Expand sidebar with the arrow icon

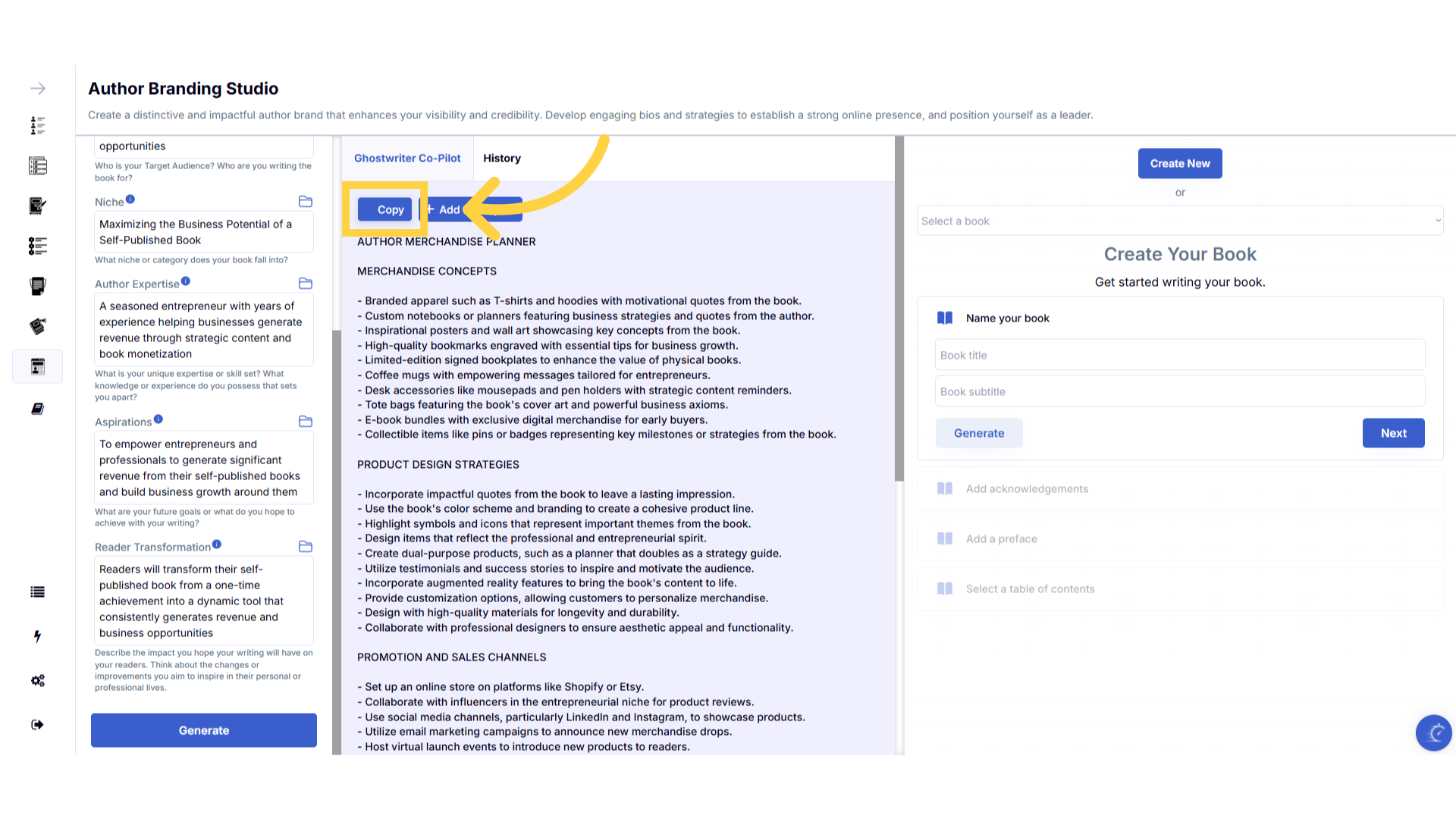[37, 89]
